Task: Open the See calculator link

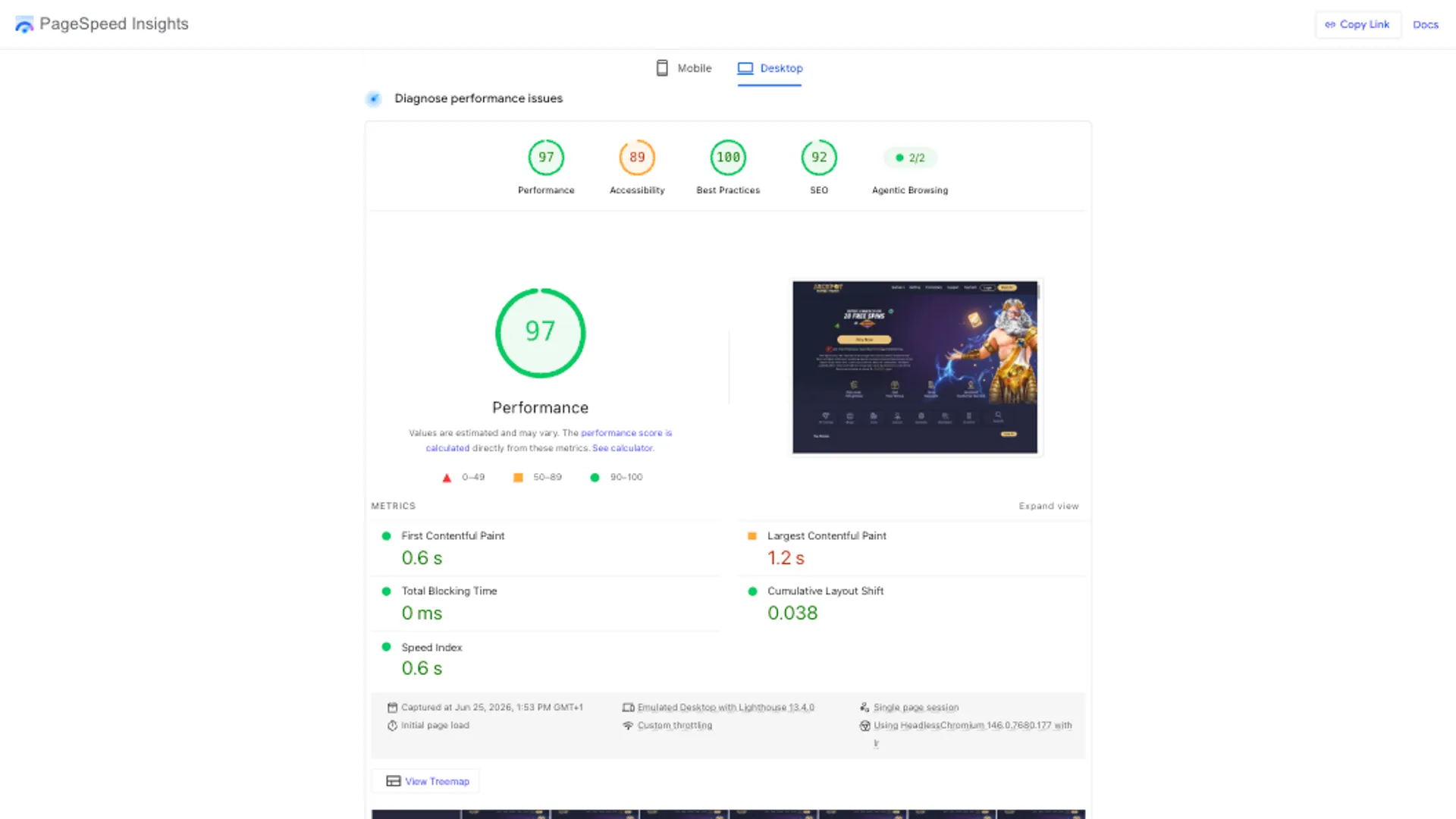Action: coord(623,448)
